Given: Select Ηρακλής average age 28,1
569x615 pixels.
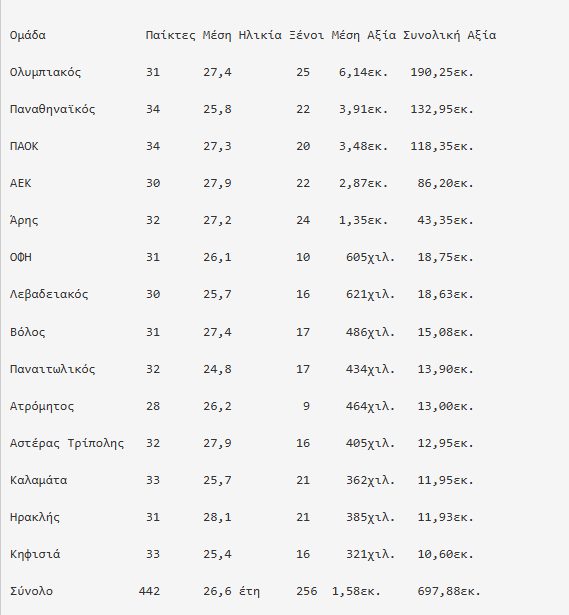Looking at the screenshot, I should (x=217, y=517).
